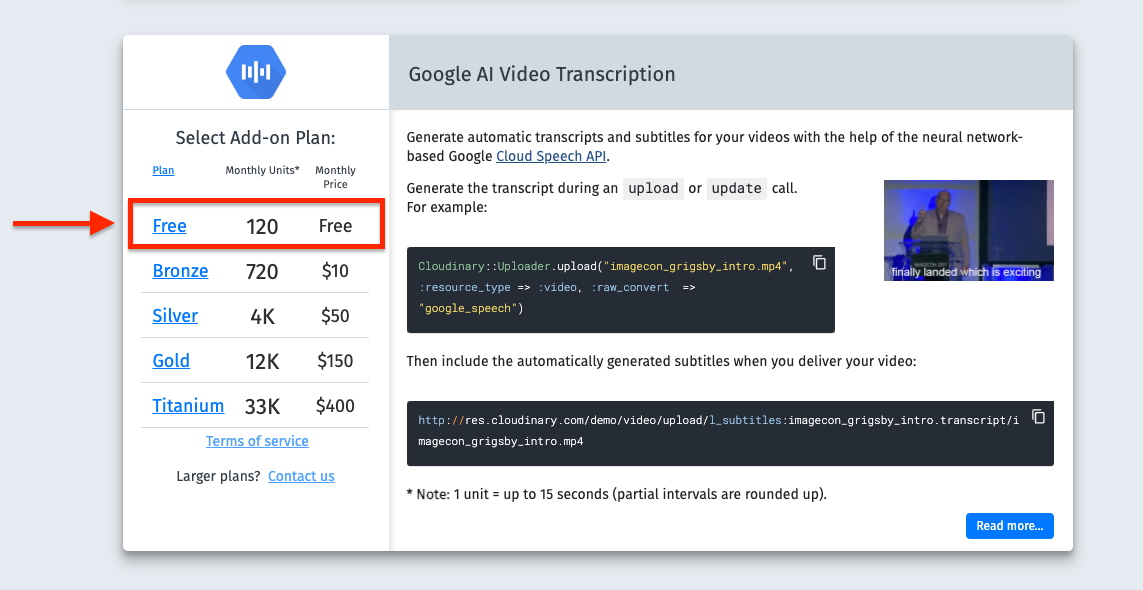
Task: Click Contact us for larger plans
Action: point(301,476)
